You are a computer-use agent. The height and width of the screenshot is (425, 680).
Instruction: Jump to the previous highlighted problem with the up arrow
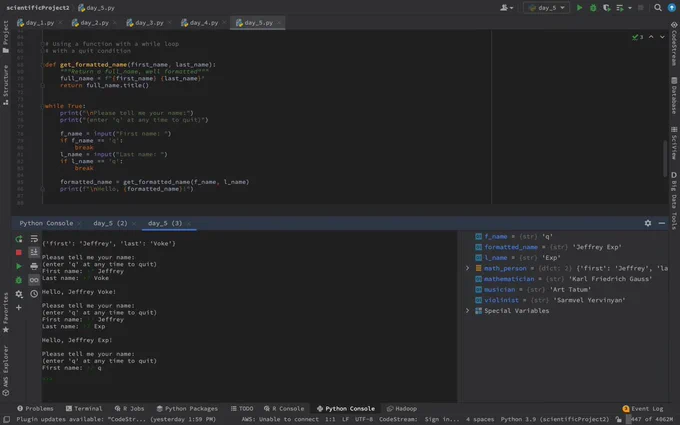651,37
